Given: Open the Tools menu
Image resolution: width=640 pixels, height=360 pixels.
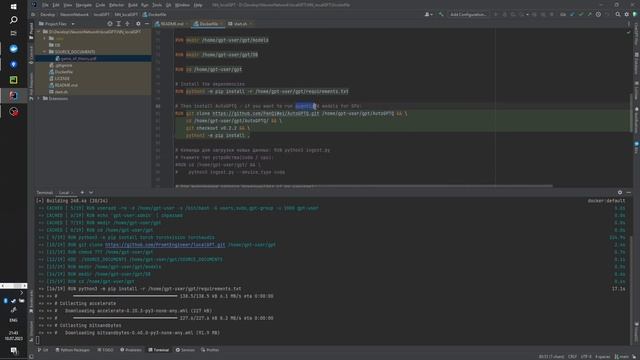Looking at the screenshot, I should [157, 5].
